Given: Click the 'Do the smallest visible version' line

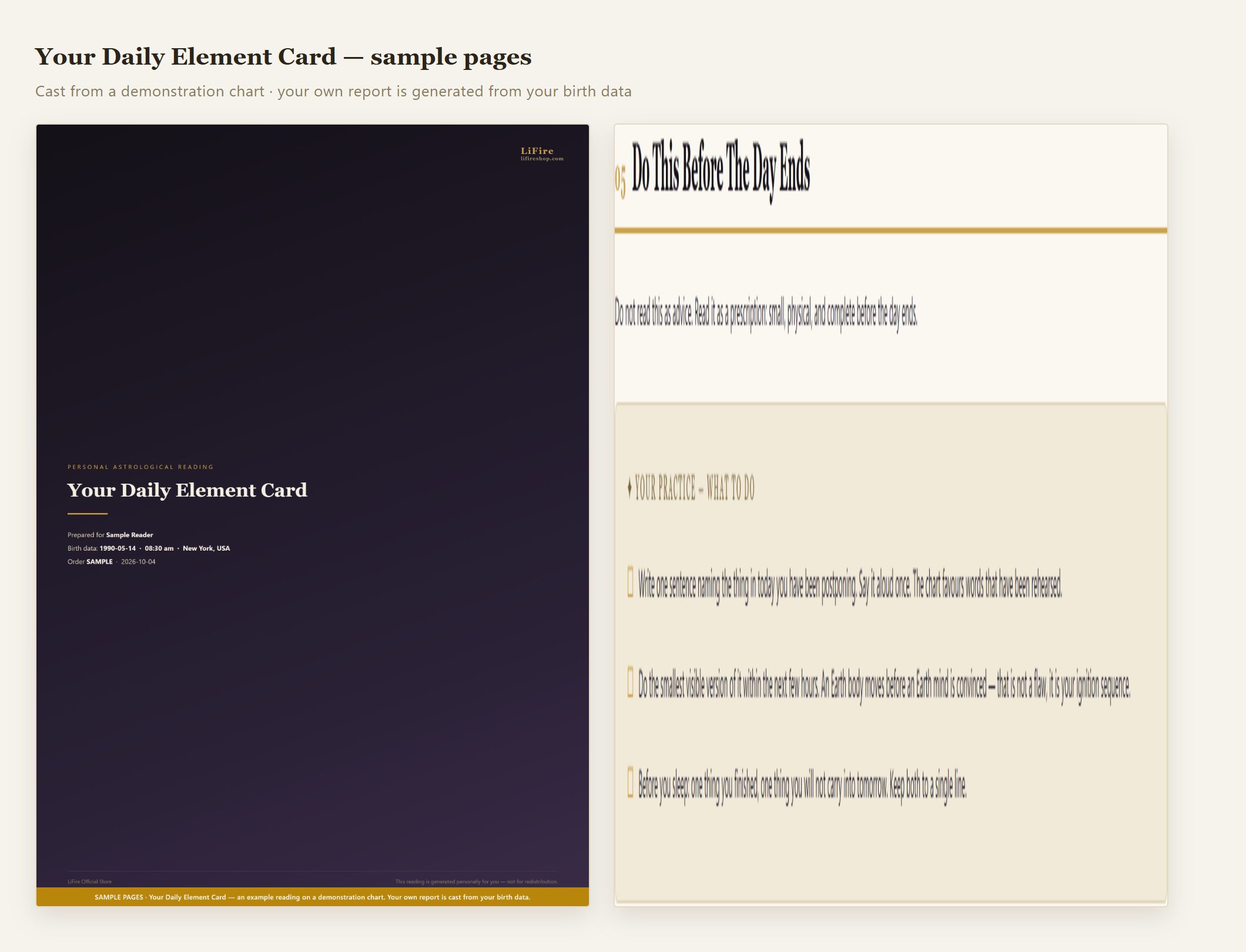Looking at the screenshot, I should pyautogui.click(x=884, y=686).
